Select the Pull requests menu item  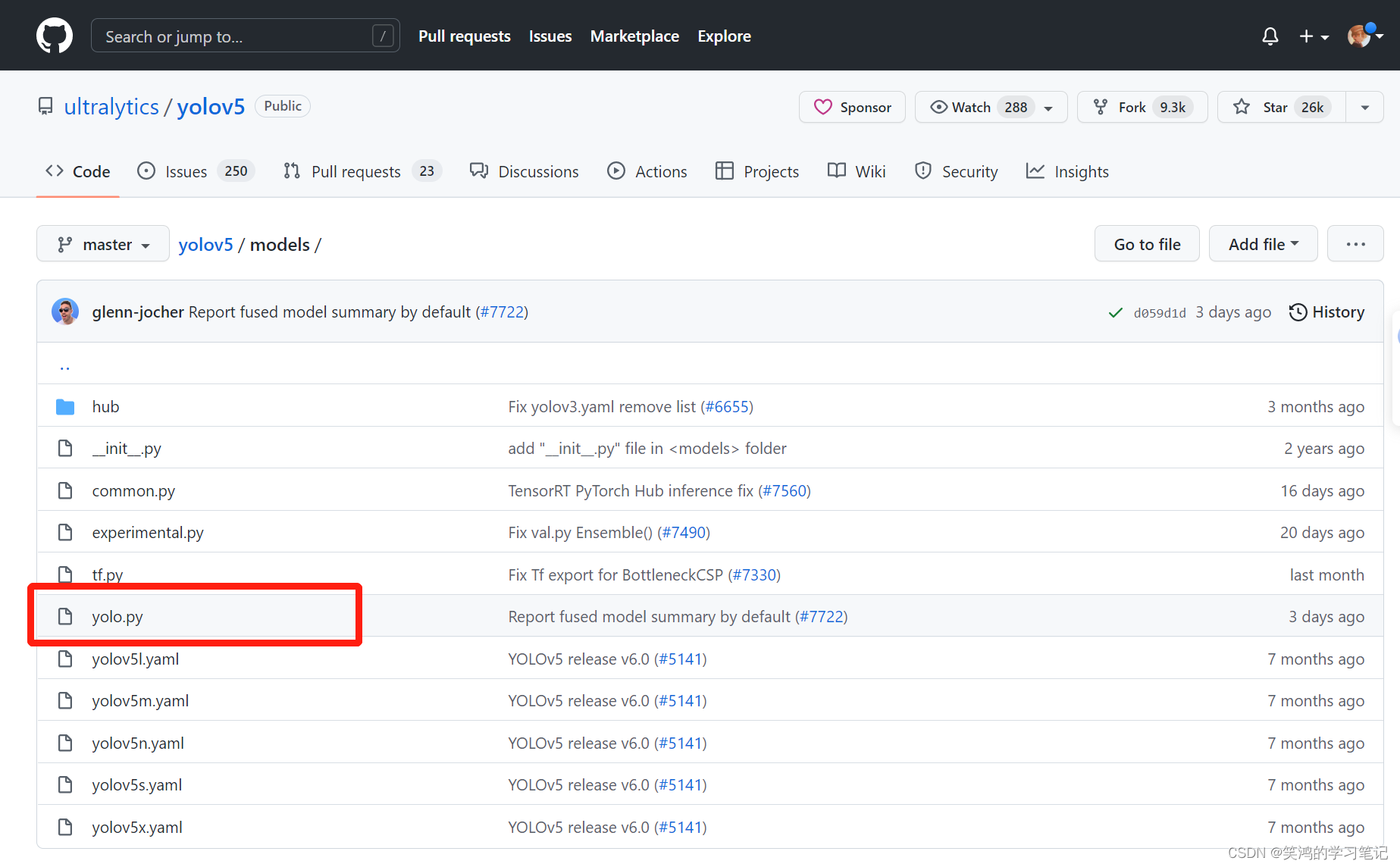click(x=464, y=36)
